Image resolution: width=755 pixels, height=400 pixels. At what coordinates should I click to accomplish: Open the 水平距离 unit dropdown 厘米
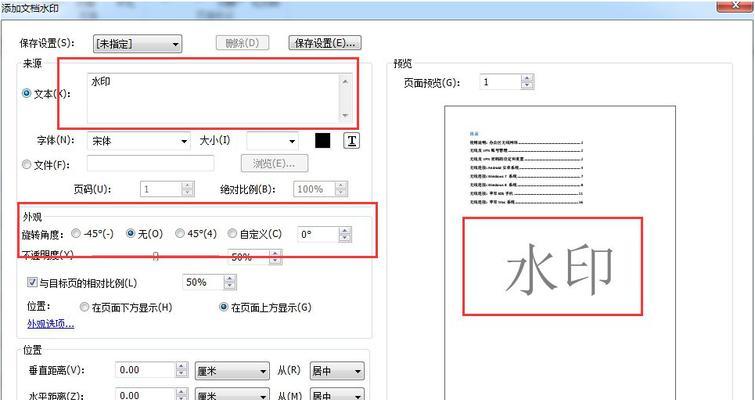(x=232, y=395)
